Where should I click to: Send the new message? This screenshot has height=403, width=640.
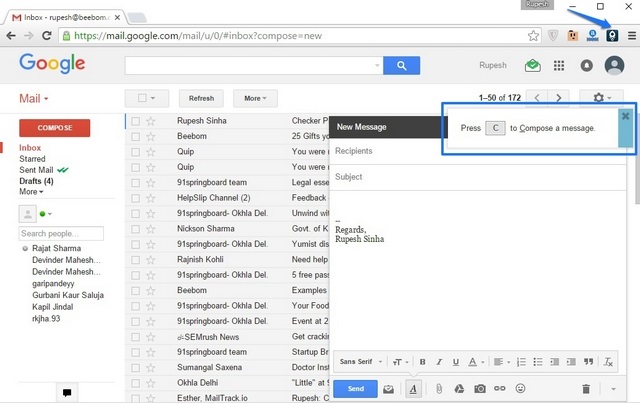pos(356,389)
